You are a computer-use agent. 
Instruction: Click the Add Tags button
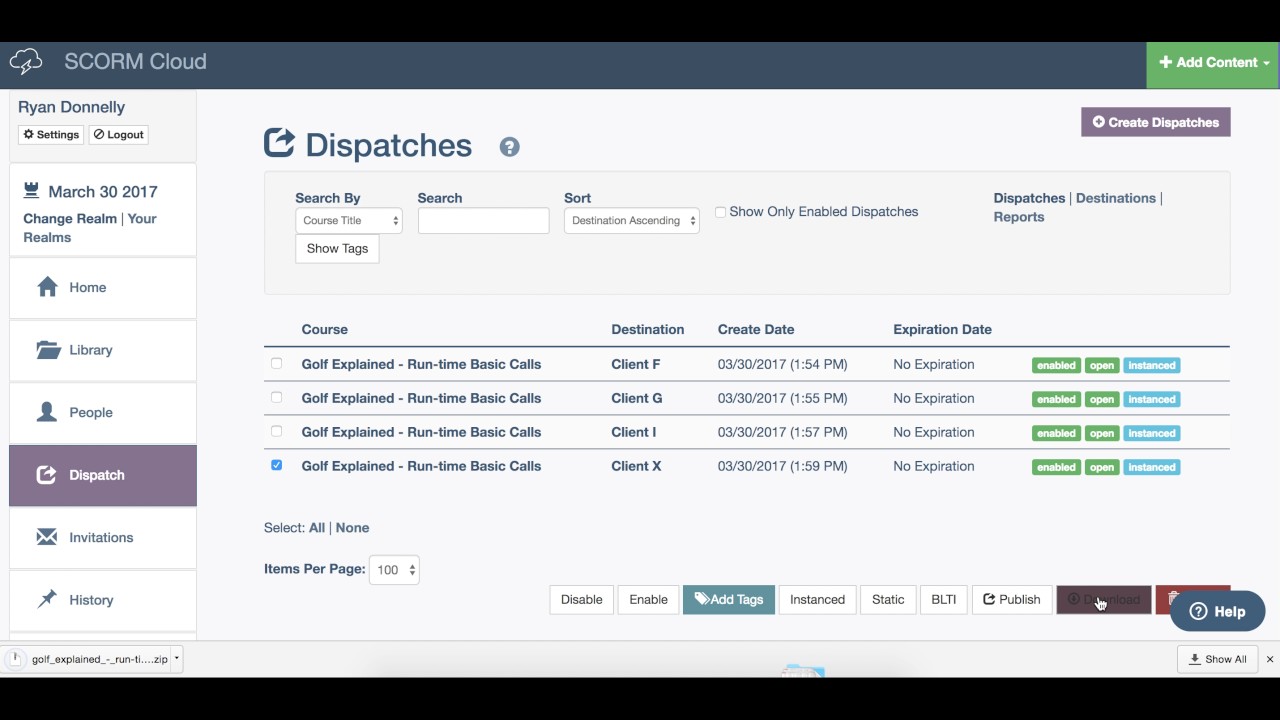729,599
